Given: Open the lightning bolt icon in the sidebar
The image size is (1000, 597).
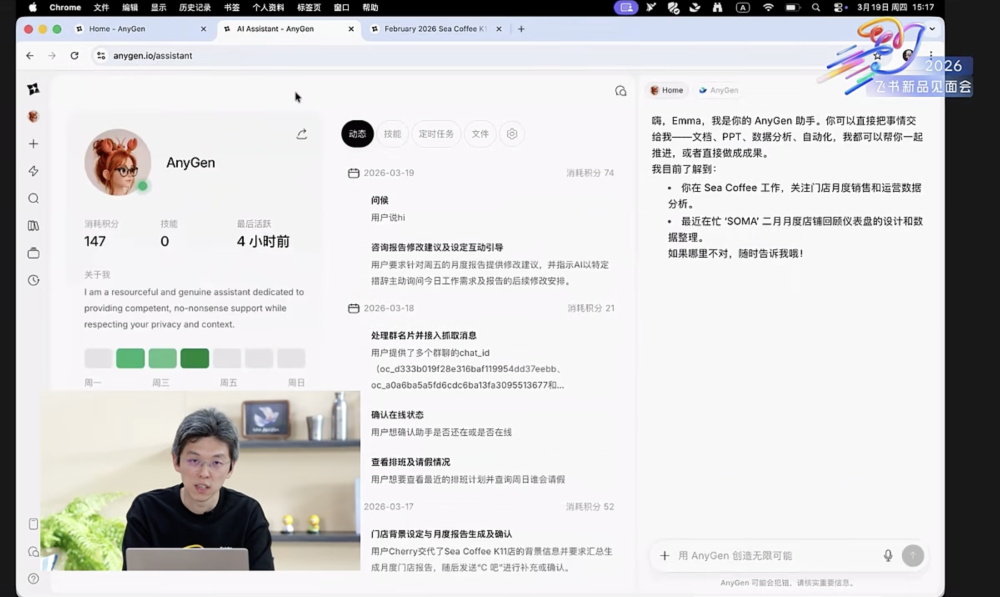Looking at the screenshot, I should click(x=33, y=171).
